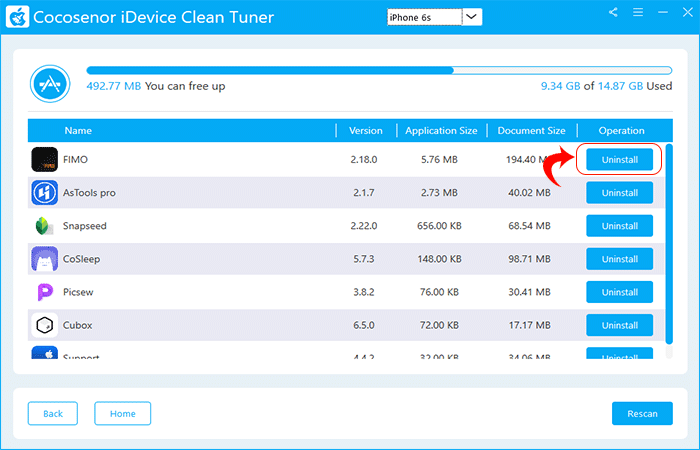Uninstall CoSleep
Screen dimensions: 700x450
pos(620,258)
